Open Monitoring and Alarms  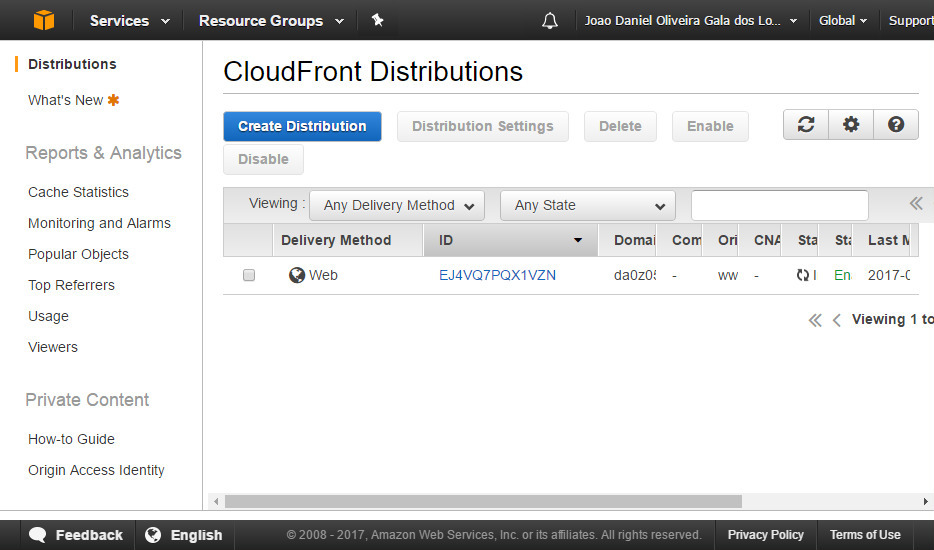tap(99, 223)
